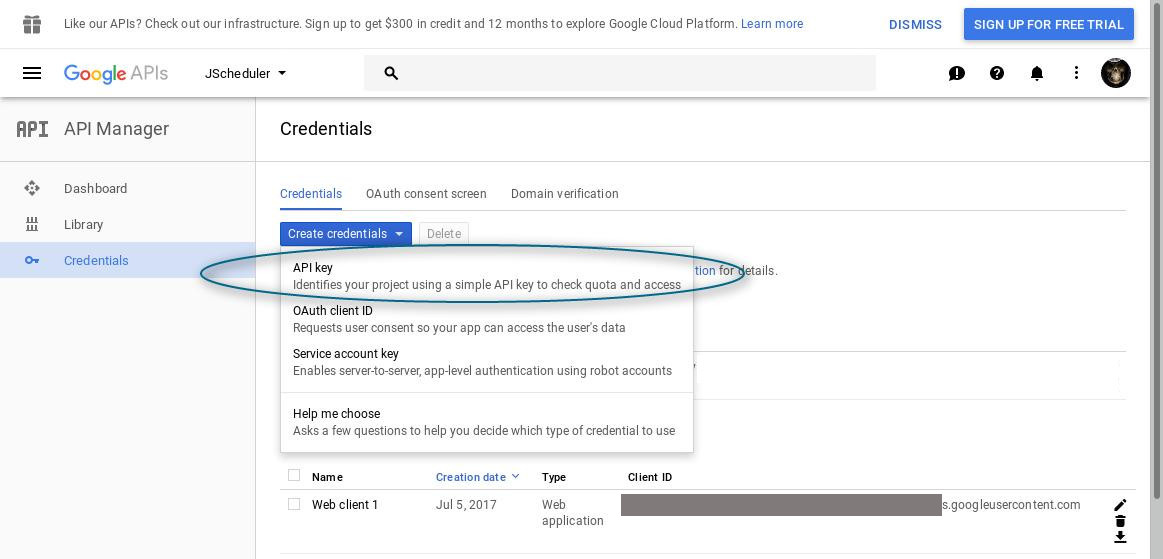The width and height of the screenshot is (1163, 559).
Task: Select the API key menu option
Action: click(x=487, y=276)
